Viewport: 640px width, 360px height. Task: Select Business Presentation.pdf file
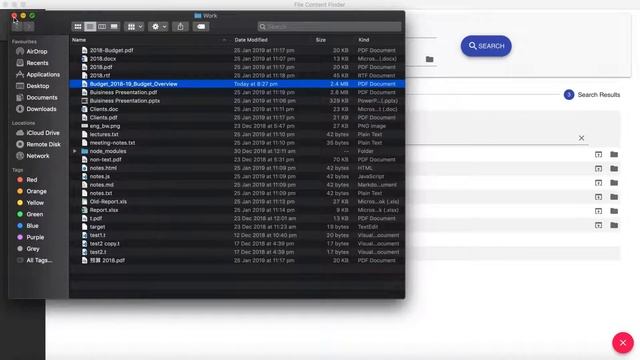coord(237,92)
